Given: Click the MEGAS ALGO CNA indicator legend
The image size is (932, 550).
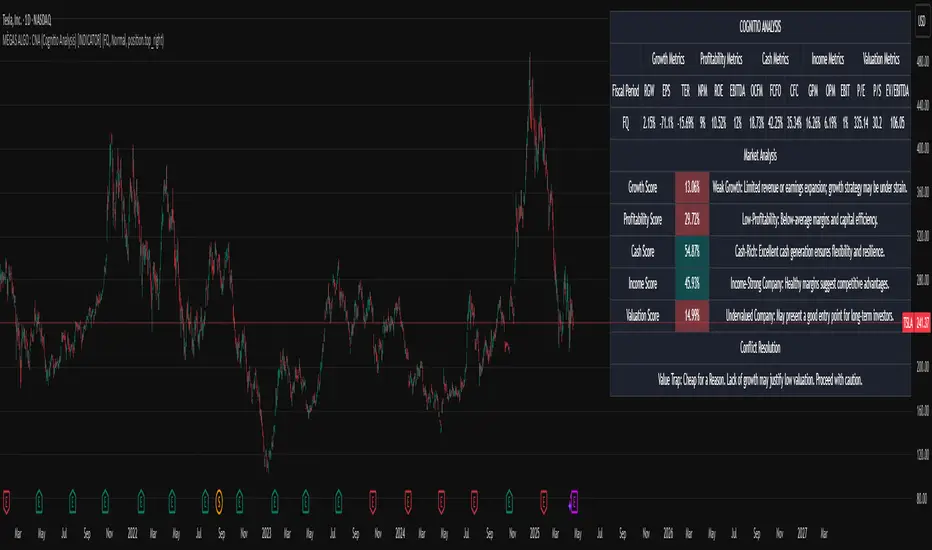Looking at the screenshot, I should click(x=83, y=40).
